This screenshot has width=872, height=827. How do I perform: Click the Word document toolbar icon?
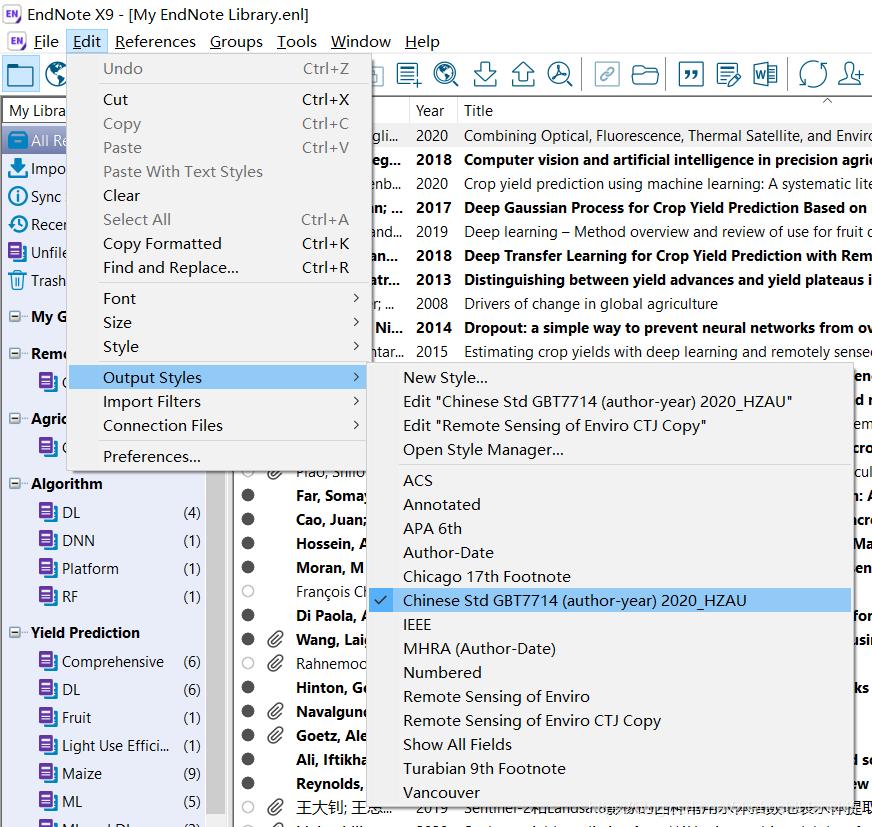(765, 74)
